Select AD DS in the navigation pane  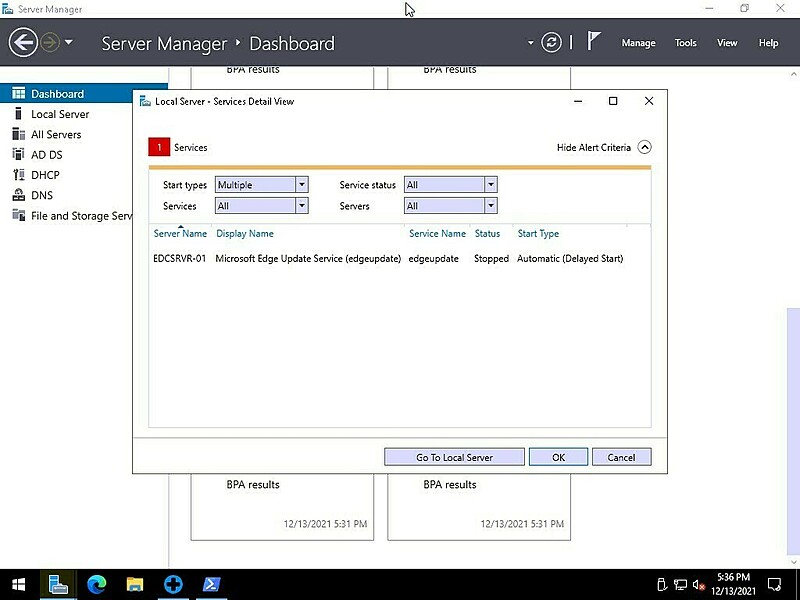[46, 154]
